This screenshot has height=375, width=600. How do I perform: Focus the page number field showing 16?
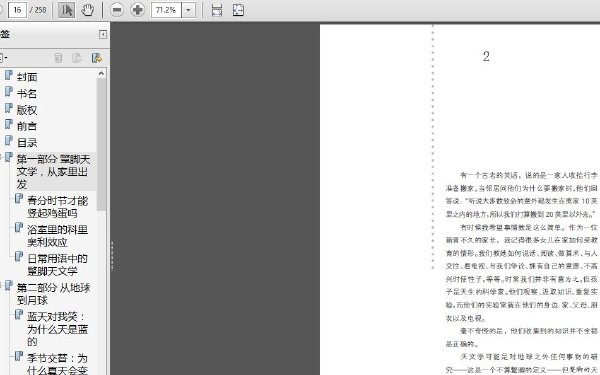[17, 10]
